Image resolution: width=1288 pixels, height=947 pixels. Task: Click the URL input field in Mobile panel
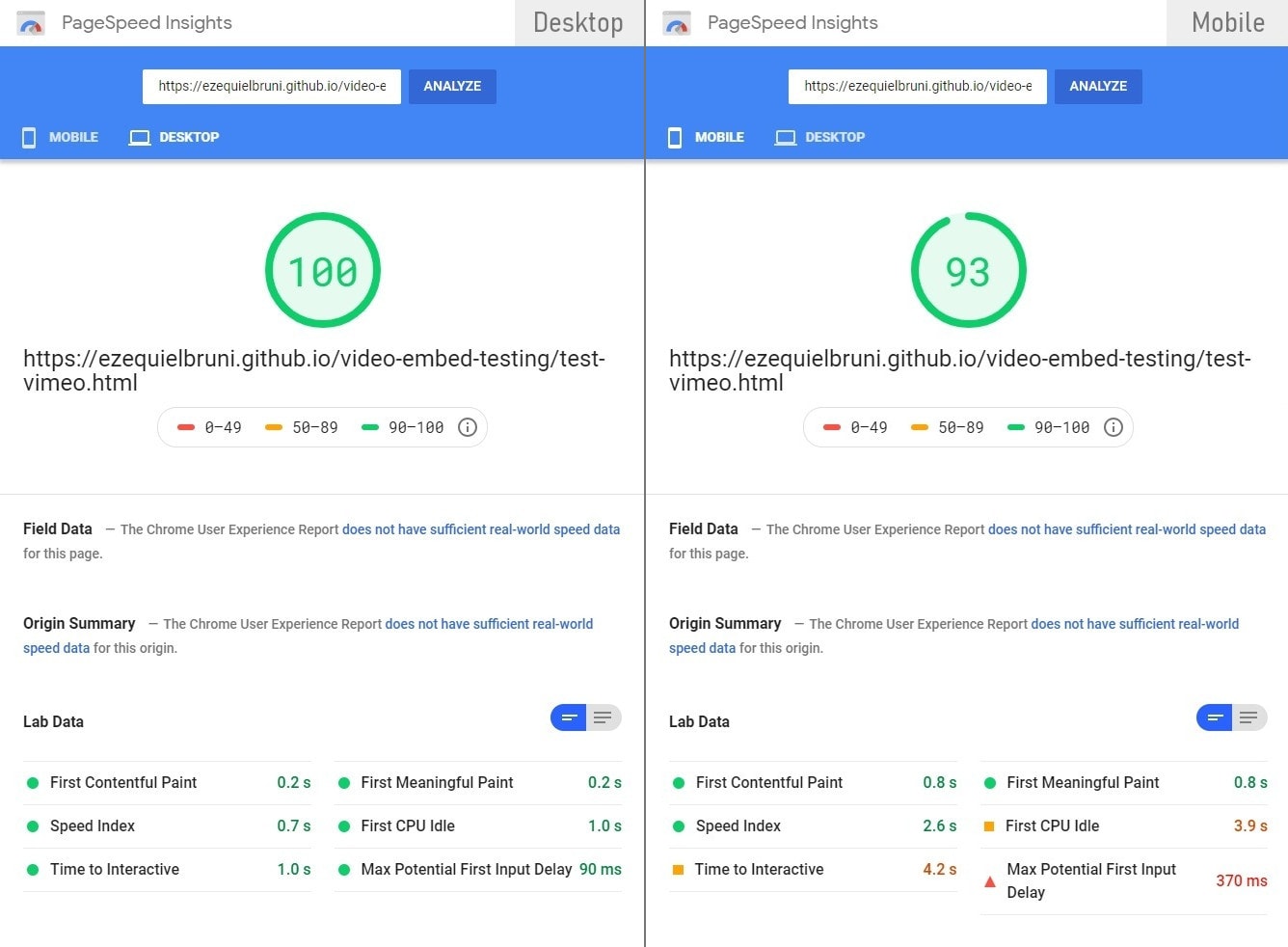[x=918, y=86]
